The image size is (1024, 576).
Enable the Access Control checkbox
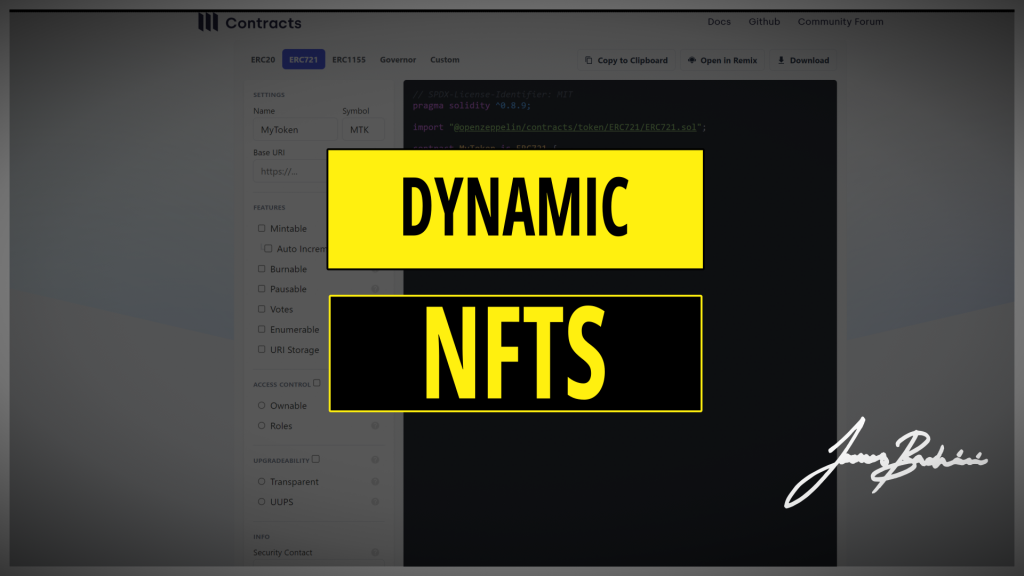pyautogui.click(x=317, y=383)
